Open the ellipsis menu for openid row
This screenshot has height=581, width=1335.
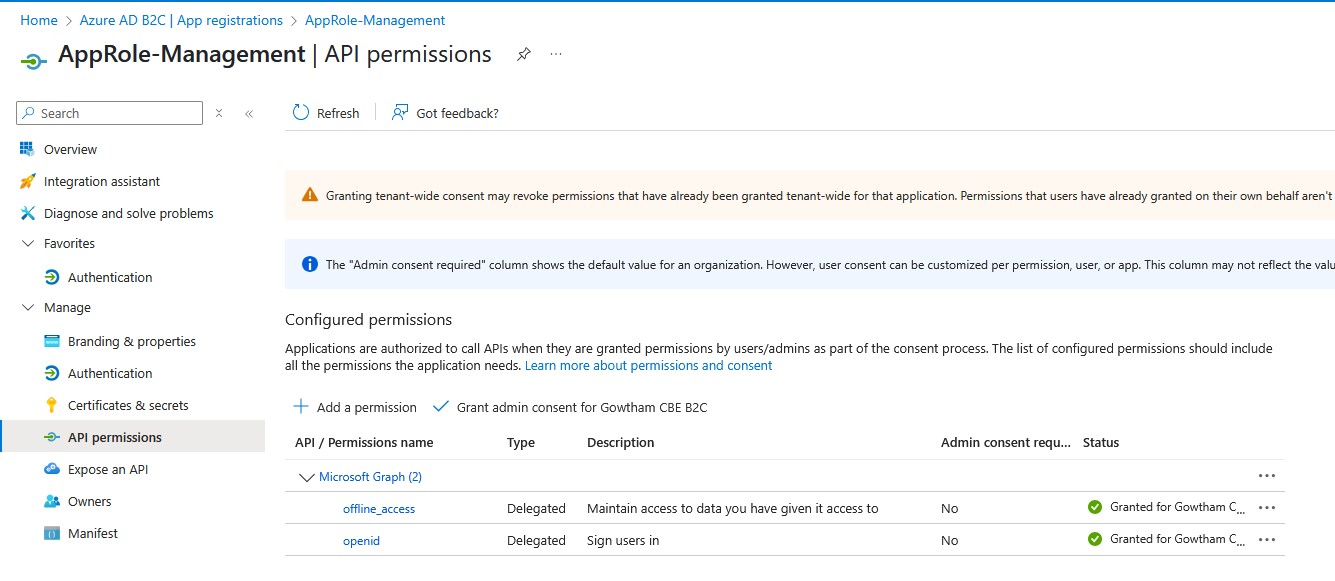pyautogui.click(x=1267, y=540)
